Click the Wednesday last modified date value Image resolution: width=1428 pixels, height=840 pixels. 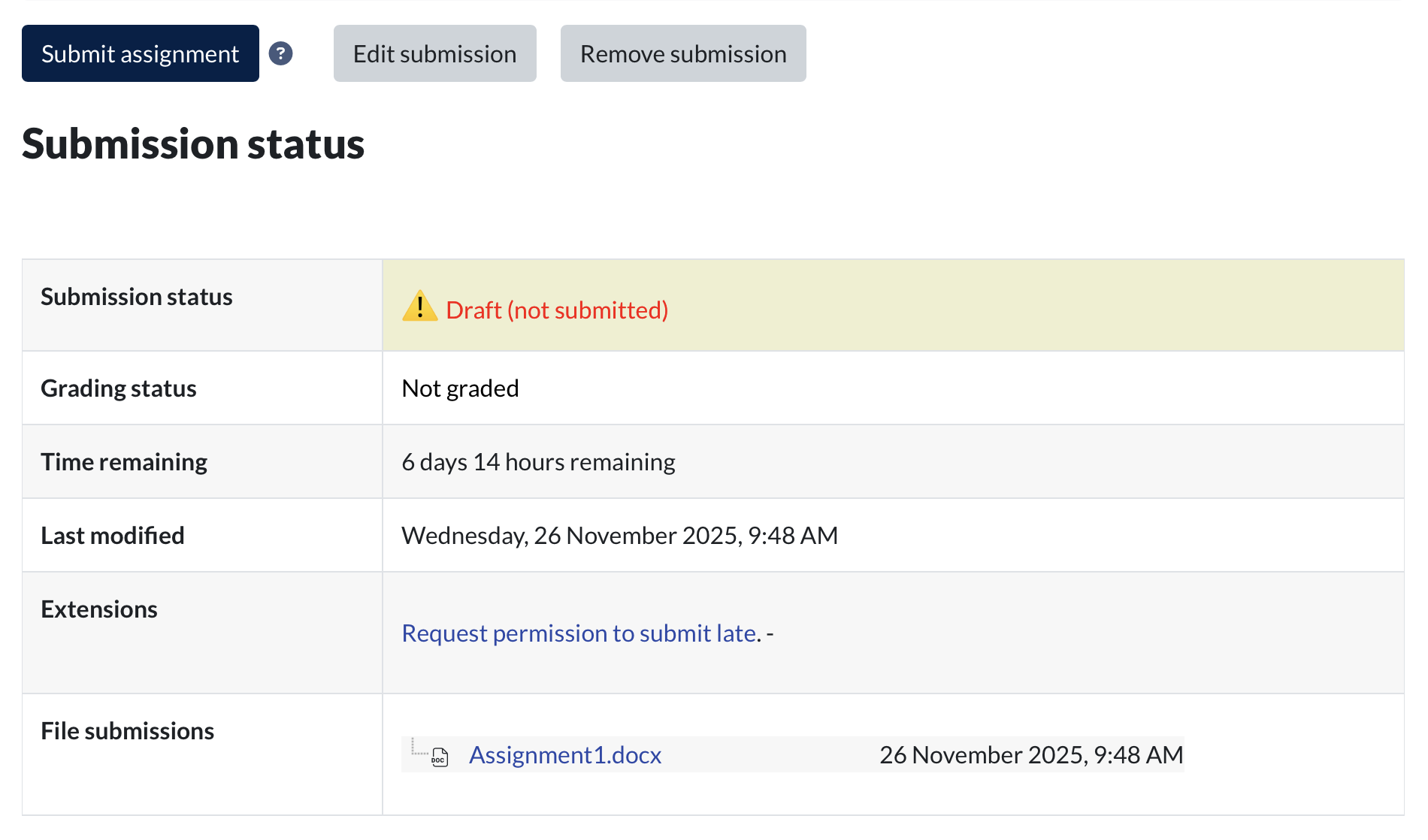[x=619, y=535]
